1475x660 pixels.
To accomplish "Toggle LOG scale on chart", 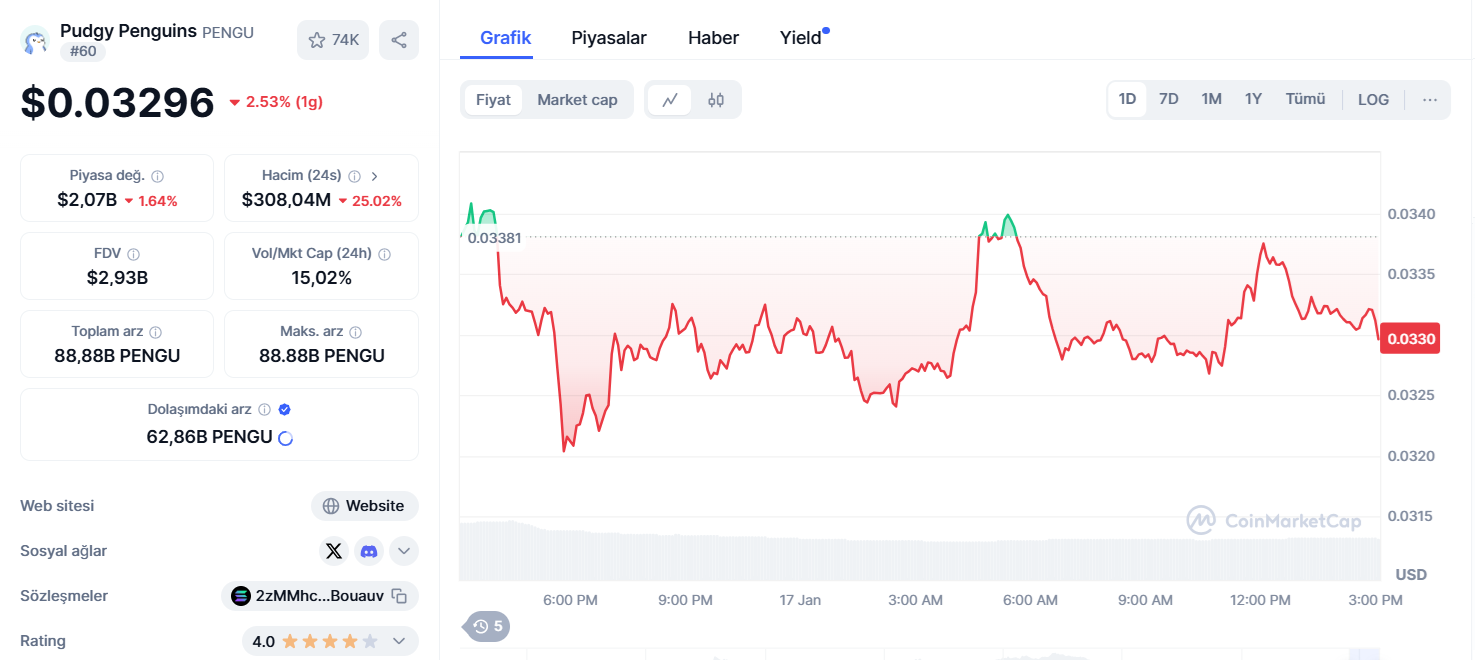I will point(1373,99).
